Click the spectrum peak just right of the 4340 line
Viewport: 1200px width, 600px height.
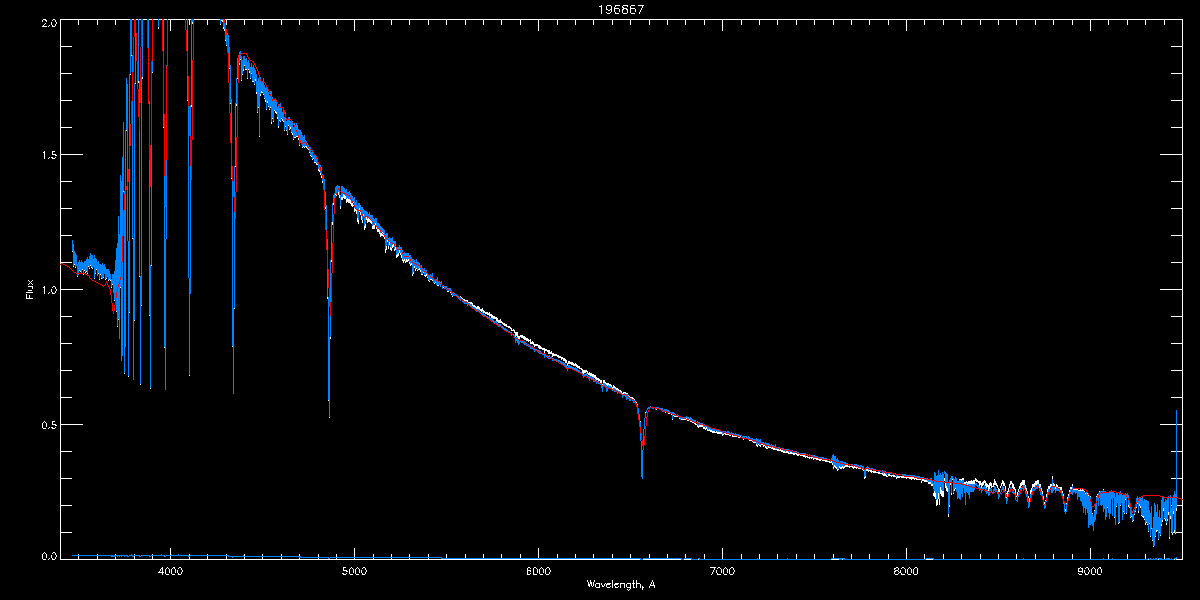click(x=241, y=55)
